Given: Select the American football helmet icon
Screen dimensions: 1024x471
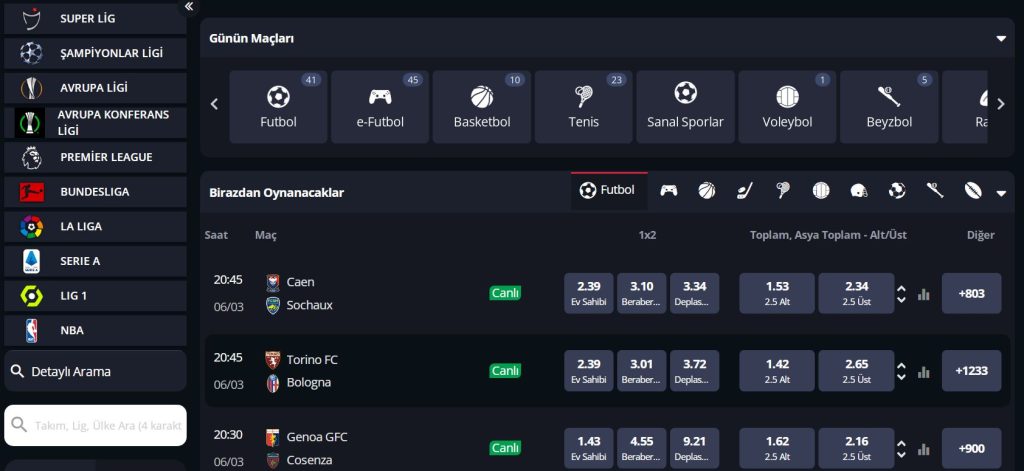Looking at the screenshot, I should tap(859, 190).
